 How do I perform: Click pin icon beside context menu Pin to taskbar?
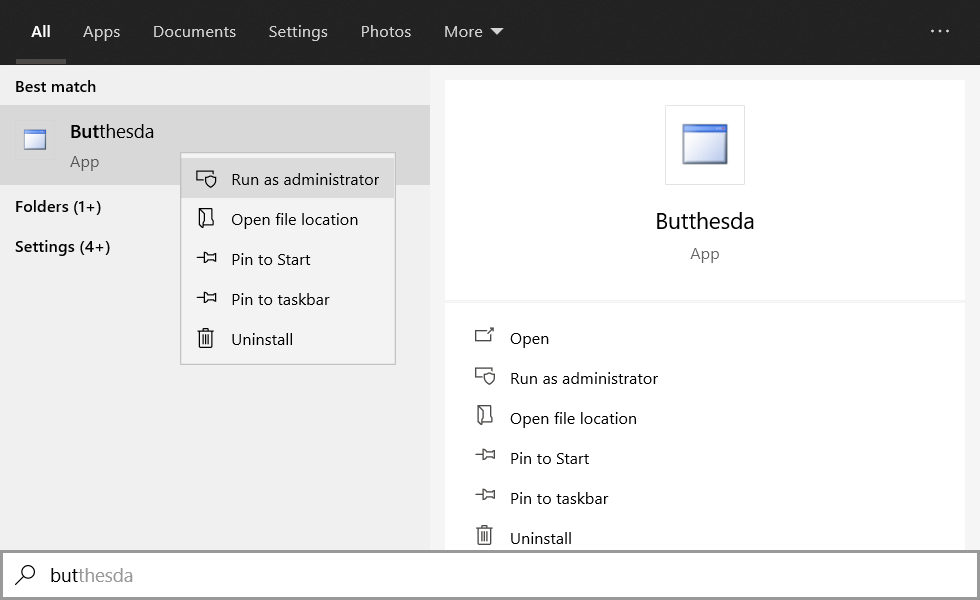tap(206, 298)
